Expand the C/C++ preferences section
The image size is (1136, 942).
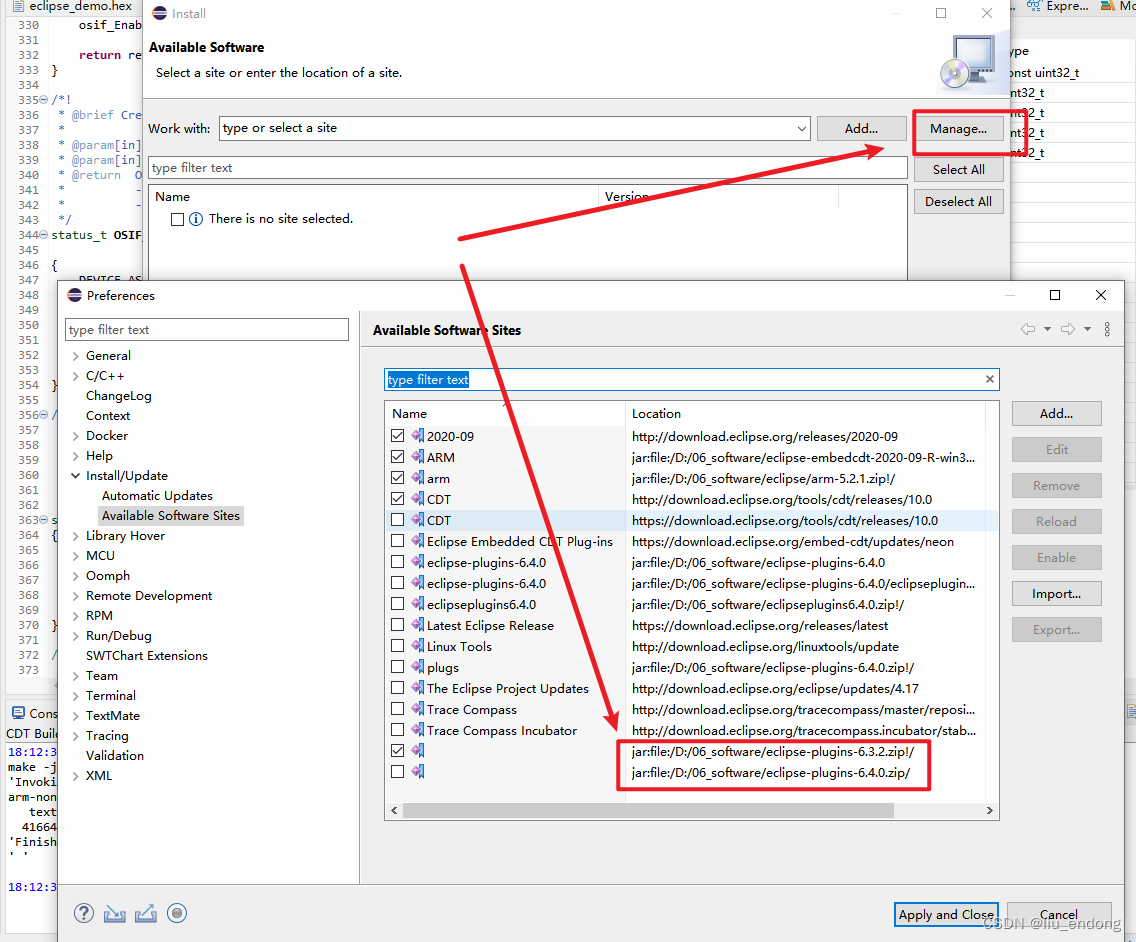point(76,375)
